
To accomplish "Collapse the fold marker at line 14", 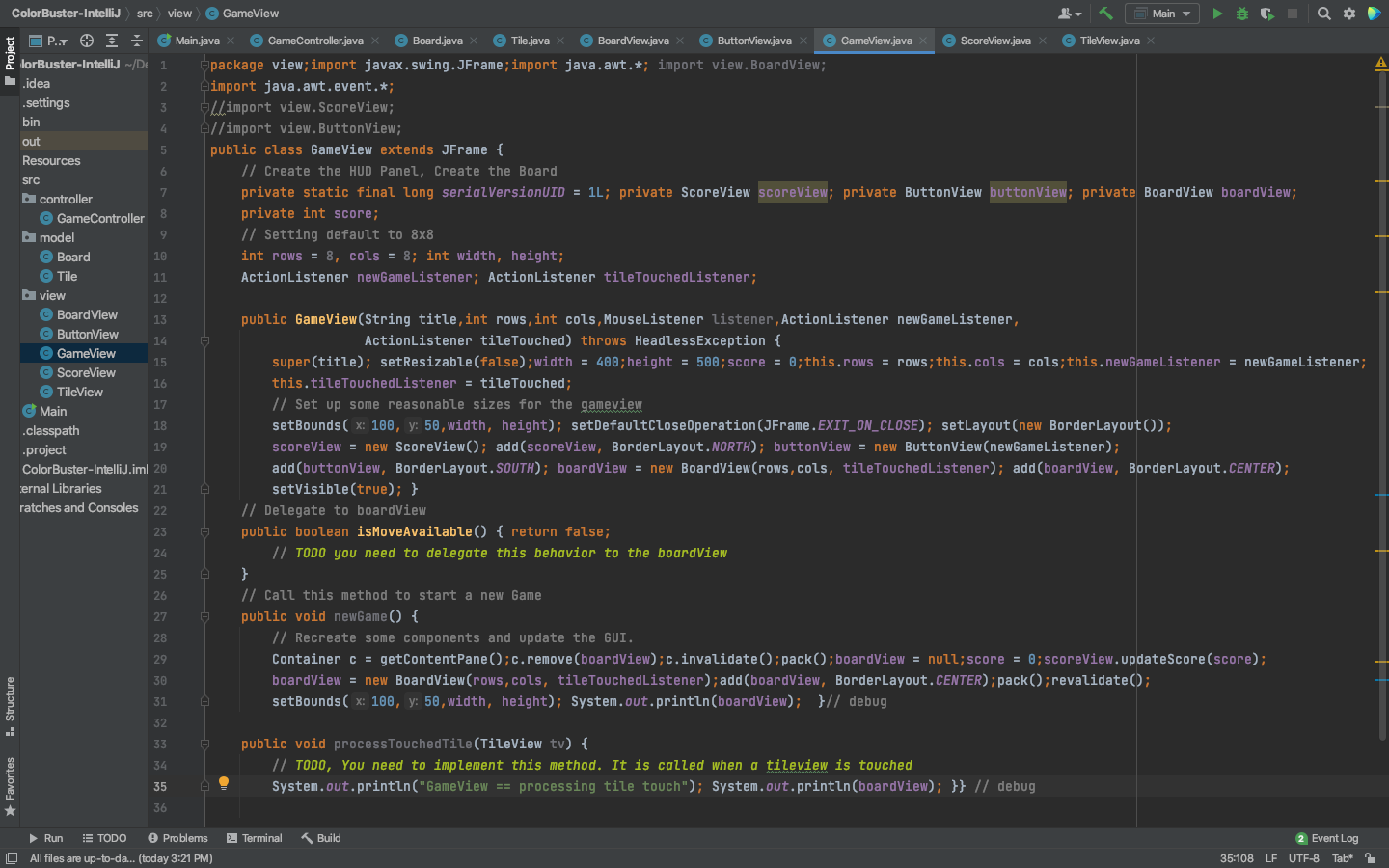I will (x=204, y=340).
